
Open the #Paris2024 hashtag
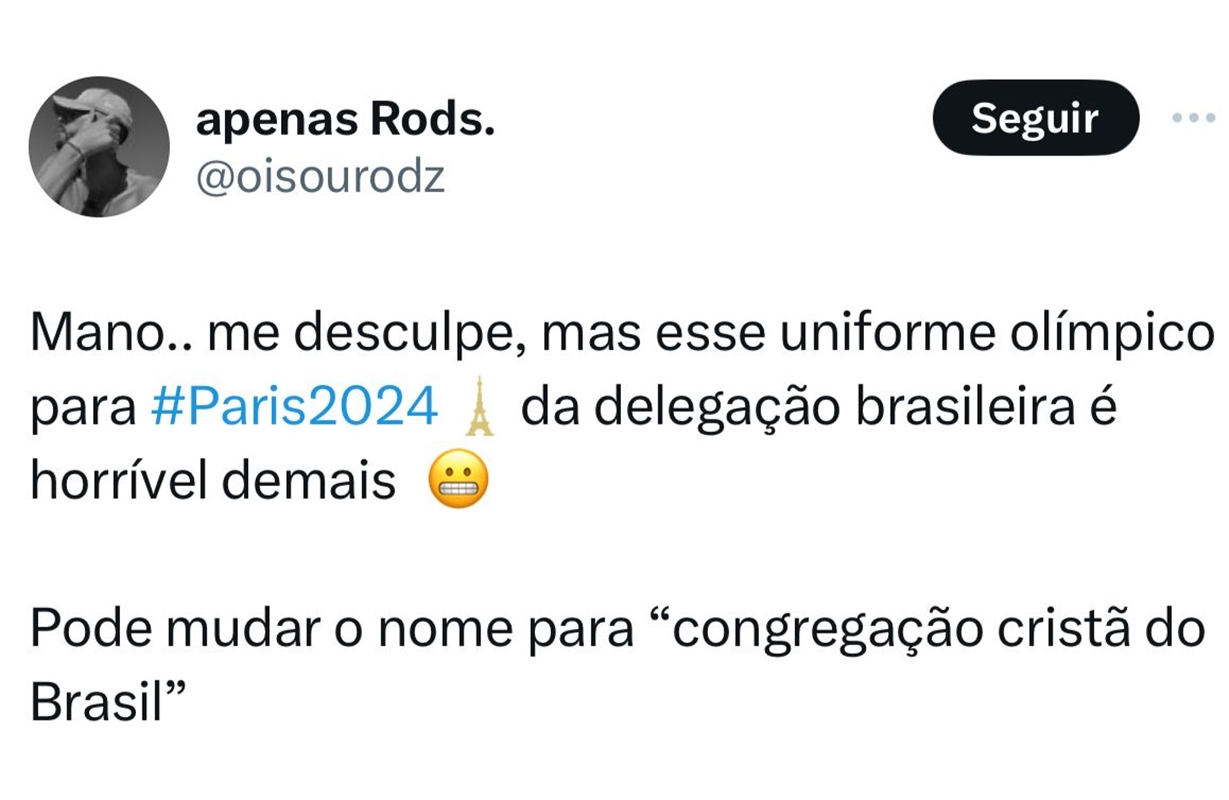click(x=295, y=408)
